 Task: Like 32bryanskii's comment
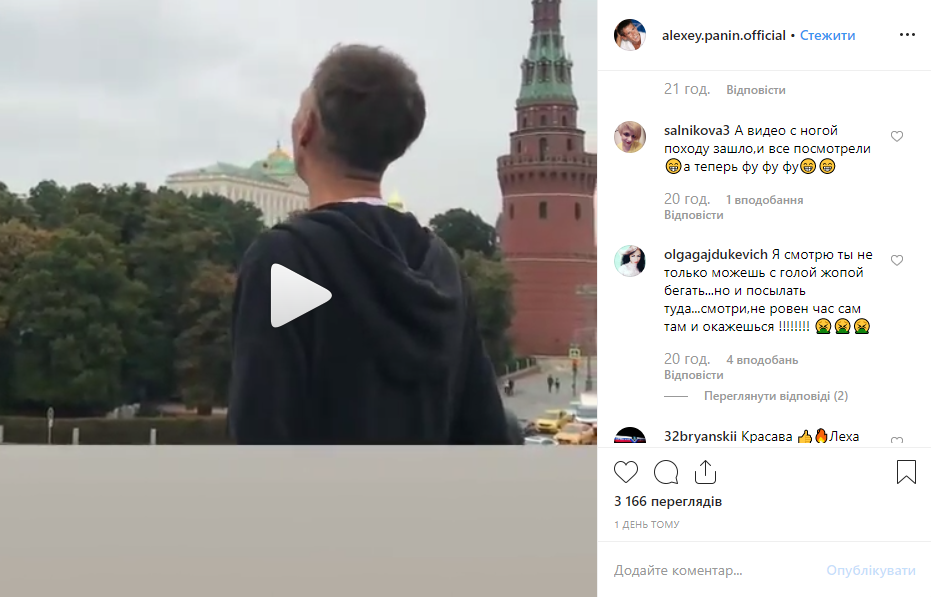point(897,440)
